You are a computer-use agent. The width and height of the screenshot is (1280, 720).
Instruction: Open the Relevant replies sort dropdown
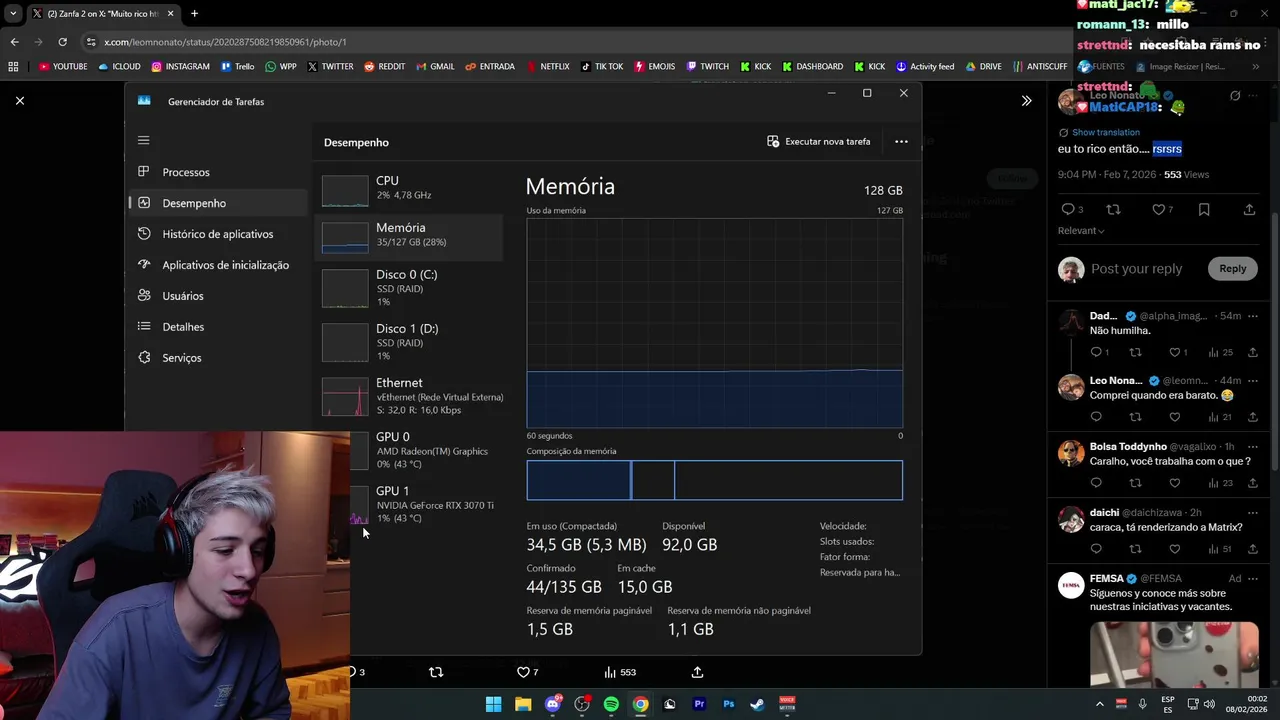[x=1081, y=231]
